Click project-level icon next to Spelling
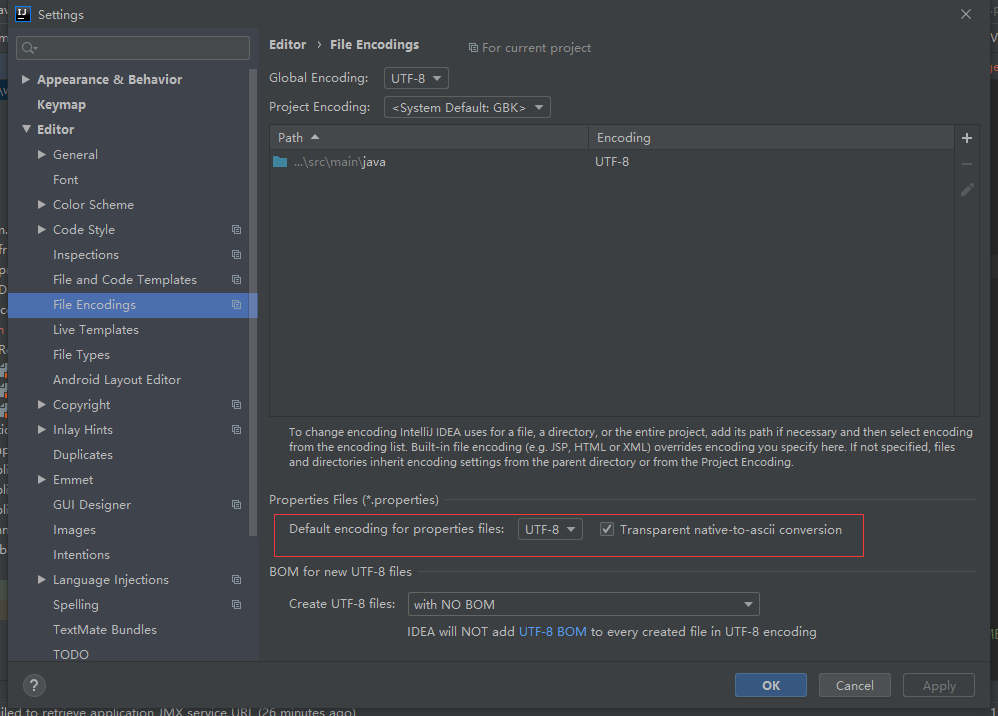 [237, 605]
